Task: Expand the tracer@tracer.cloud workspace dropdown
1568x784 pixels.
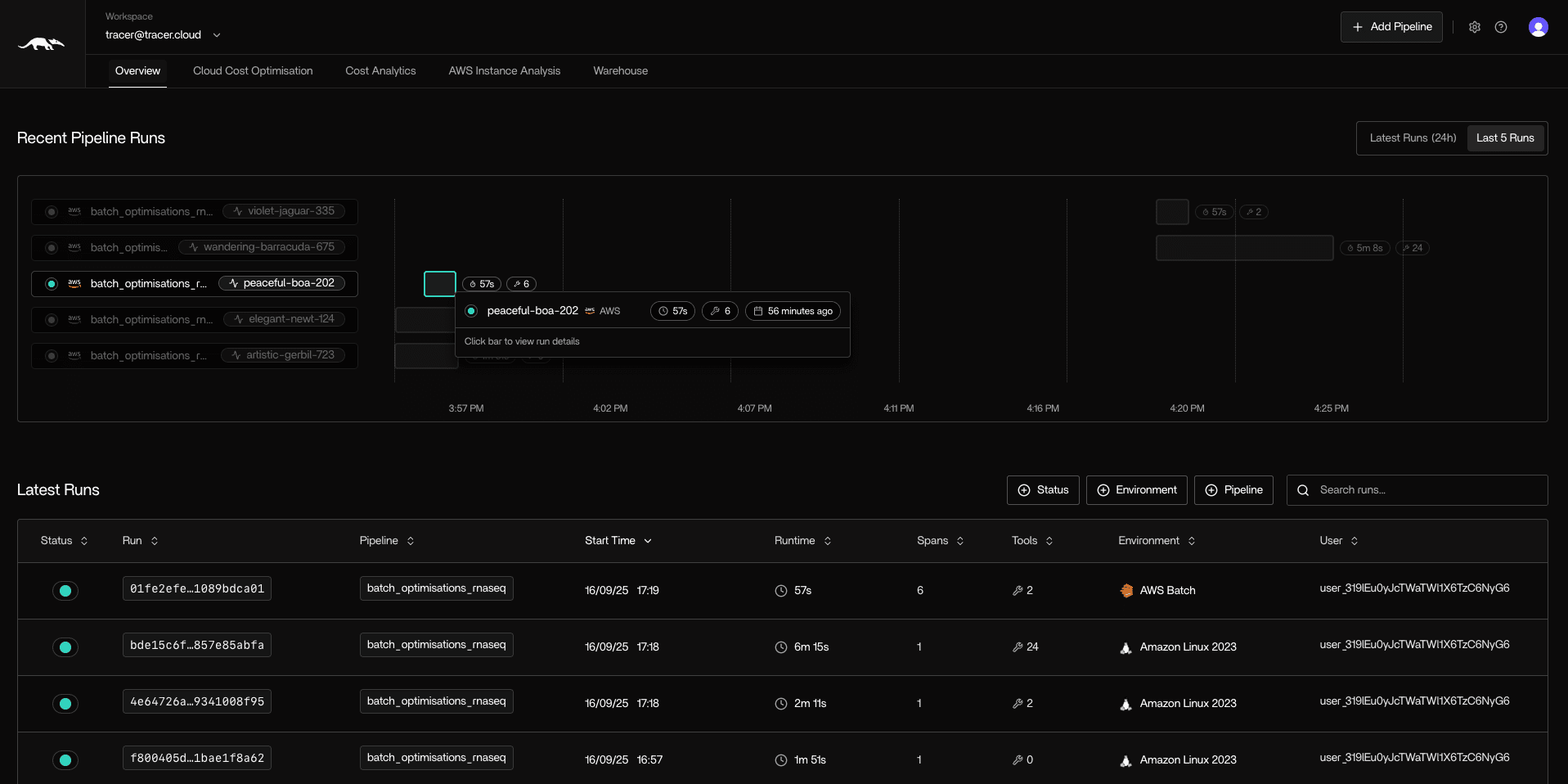Action: 216,35
